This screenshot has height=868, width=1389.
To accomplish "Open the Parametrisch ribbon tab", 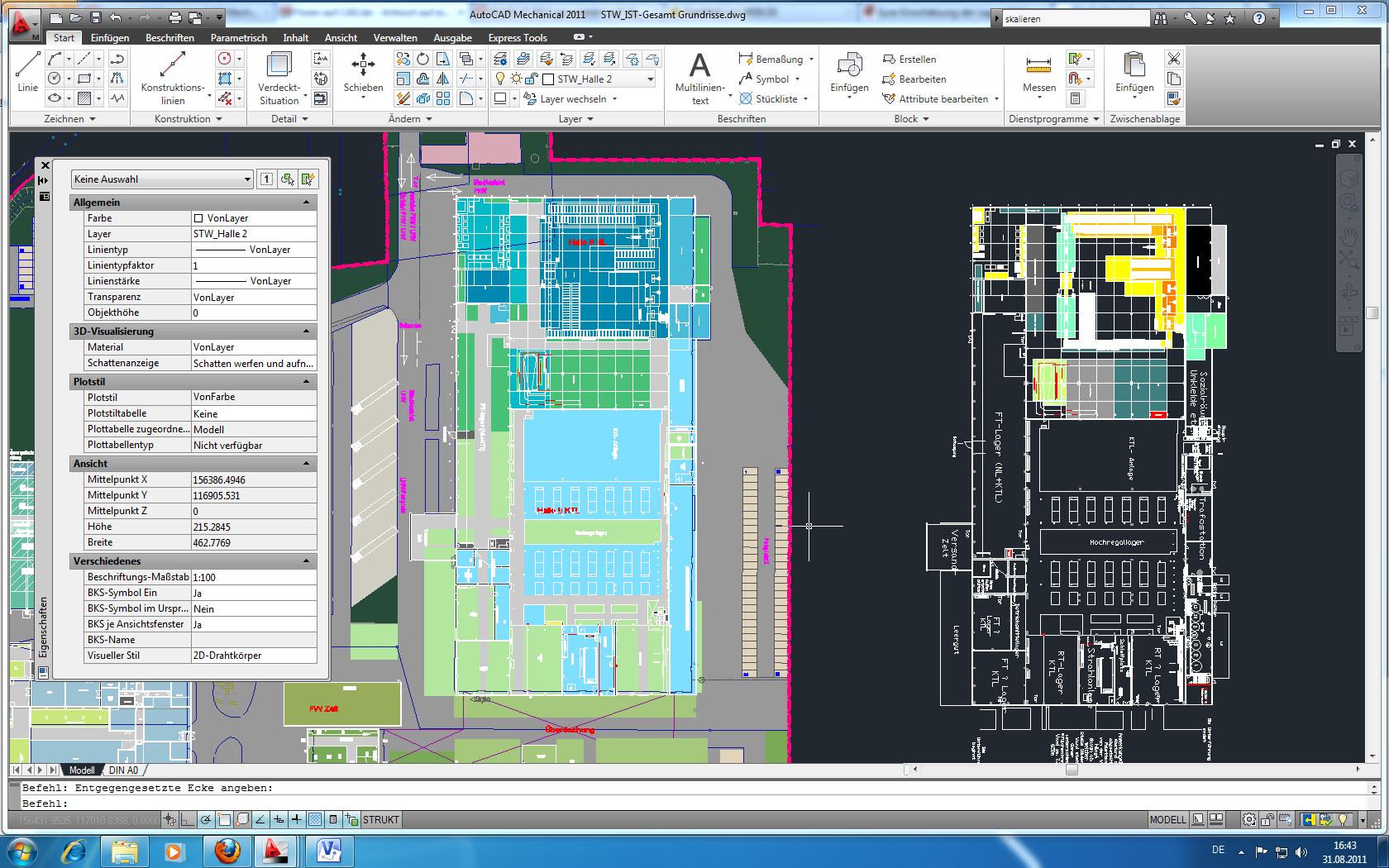I will pyautogui.click(x=239, y=38).
